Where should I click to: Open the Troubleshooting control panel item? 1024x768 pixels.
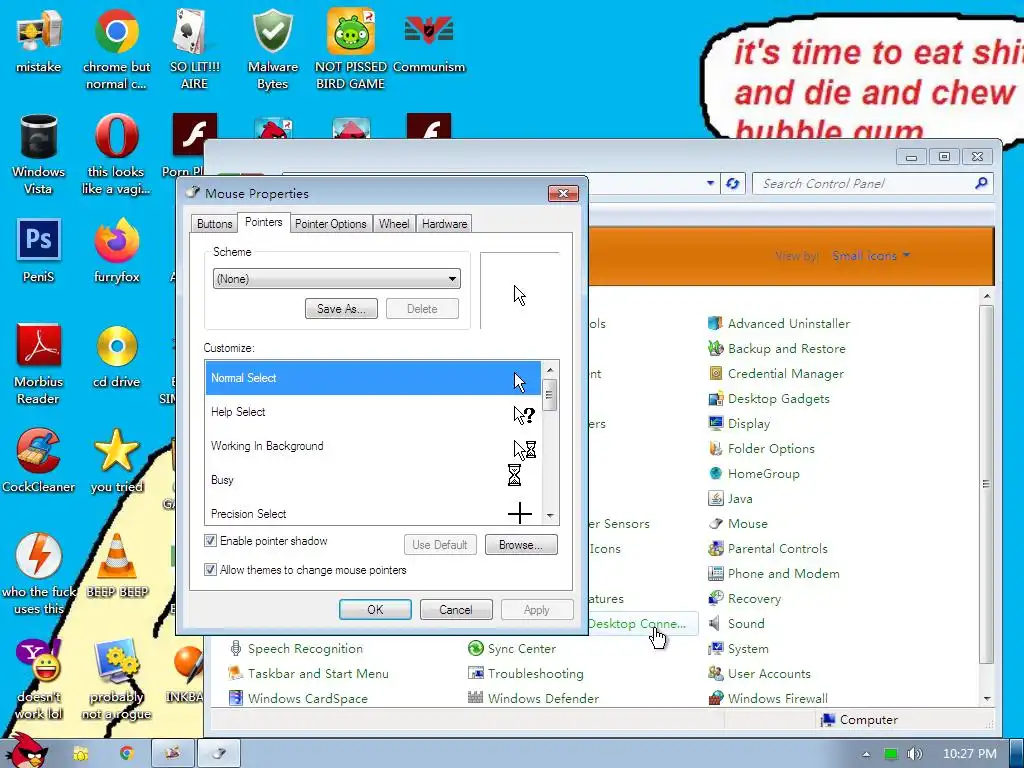526,673
